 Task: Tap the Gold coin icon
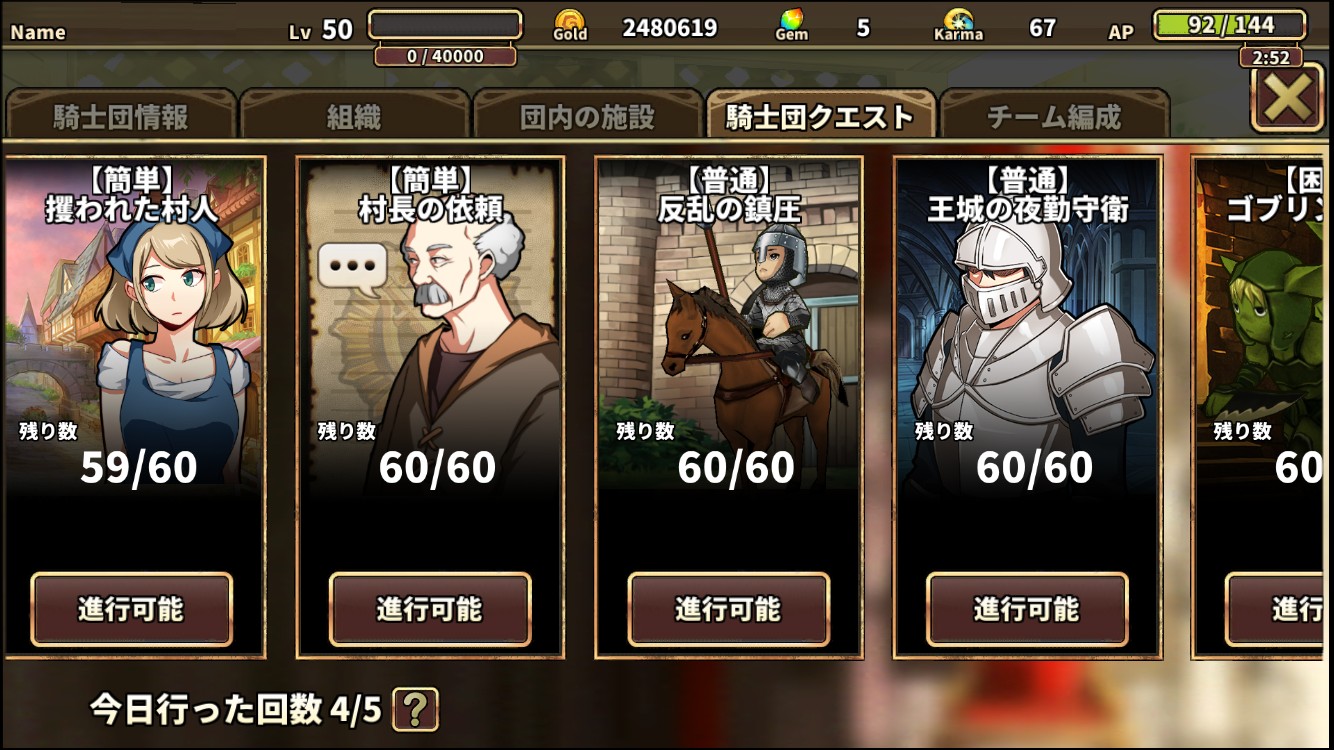tap(571, 20)
